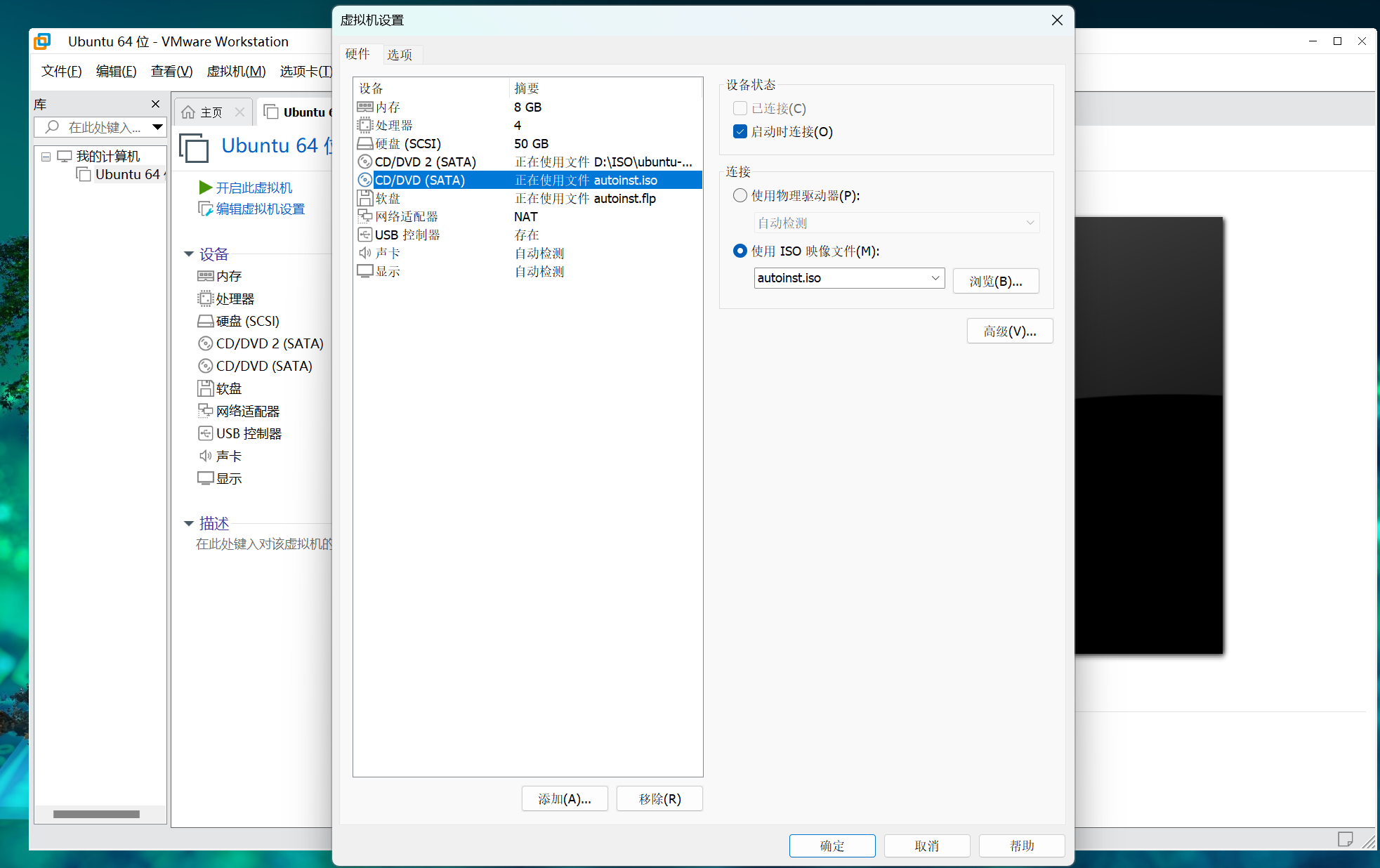Screen dimensions: 1380x868
Task: Open the library search dropdown arrow
Action: coord(157,127)
